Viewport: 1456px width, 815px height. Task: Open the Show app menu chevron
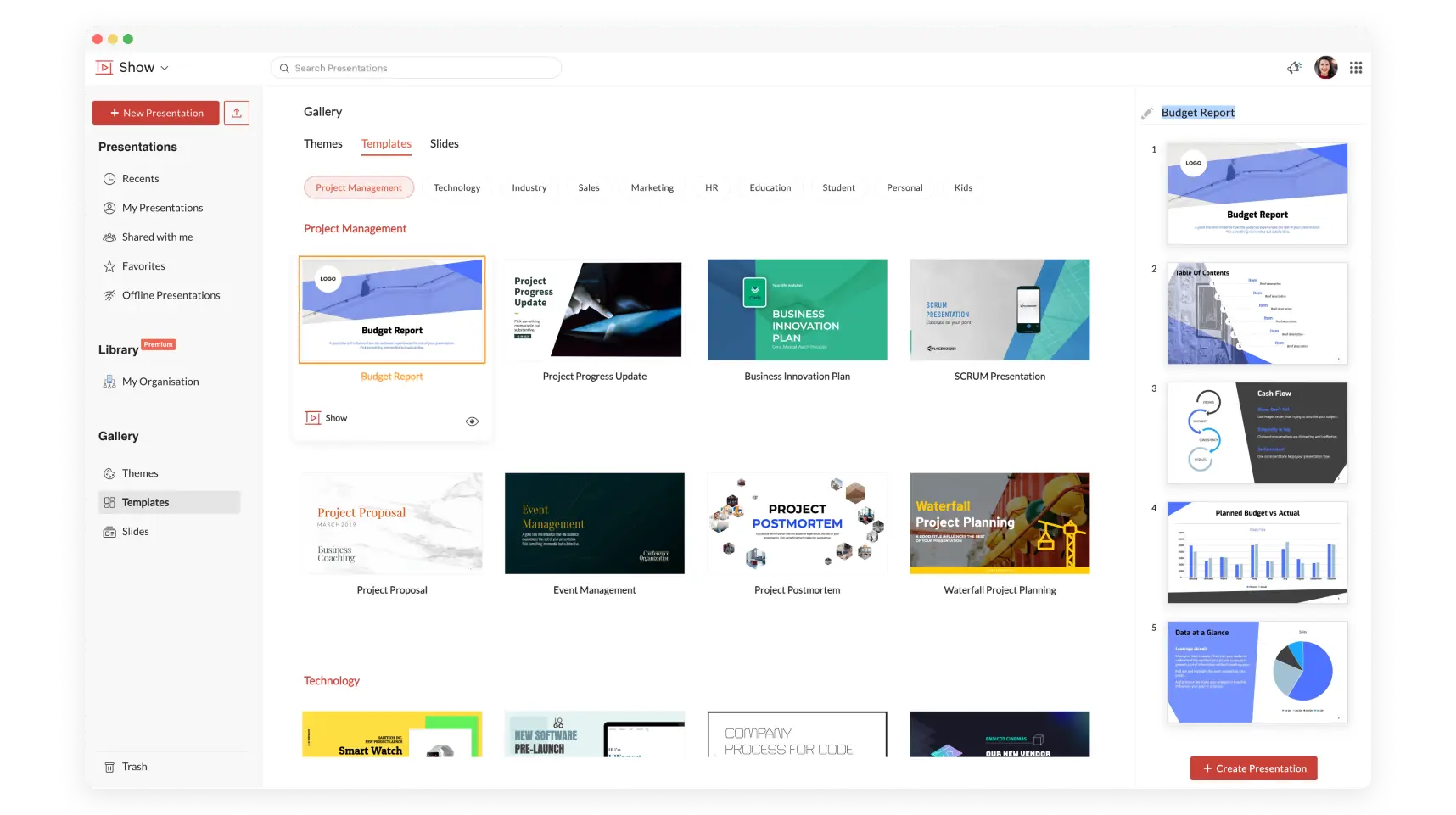[x=165, y=67]
